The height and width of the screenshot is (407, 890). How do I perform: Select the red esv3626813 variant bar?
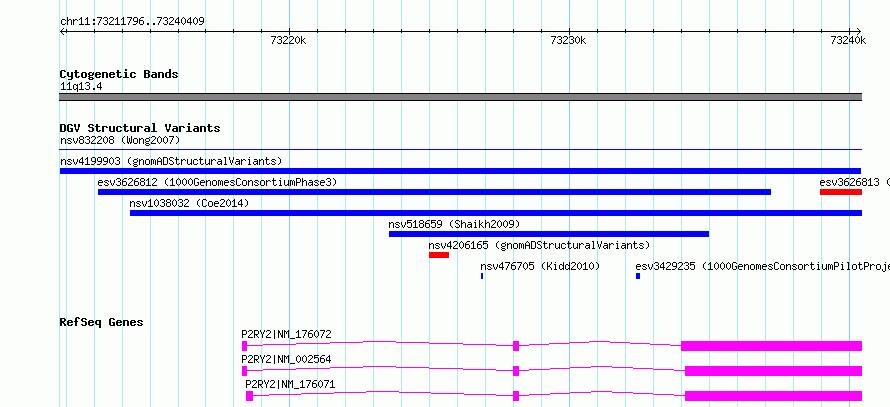coord(841,192)
